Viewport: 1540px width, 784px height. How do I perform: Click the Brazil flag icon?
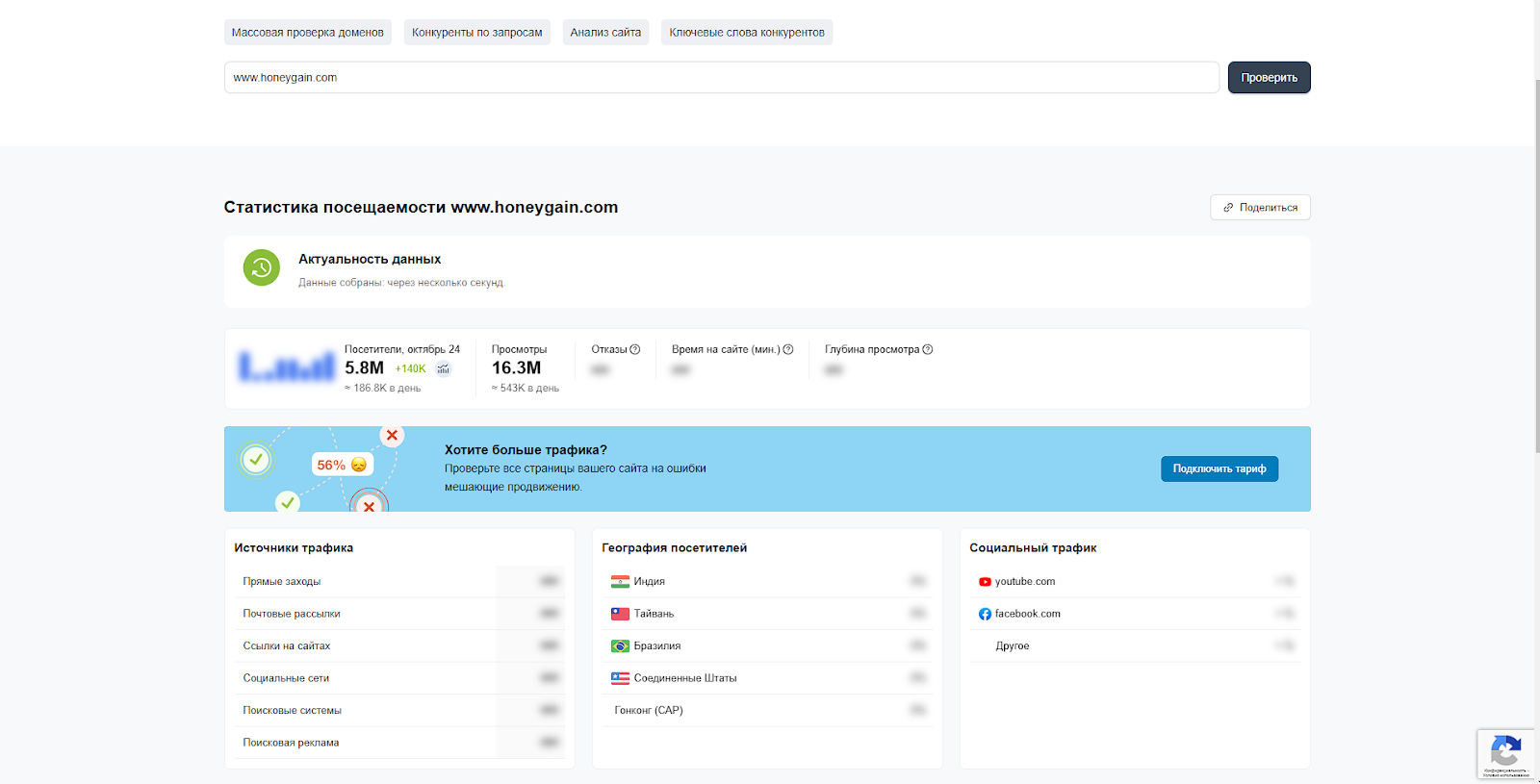pyautogui.click(x=620, y=646)
